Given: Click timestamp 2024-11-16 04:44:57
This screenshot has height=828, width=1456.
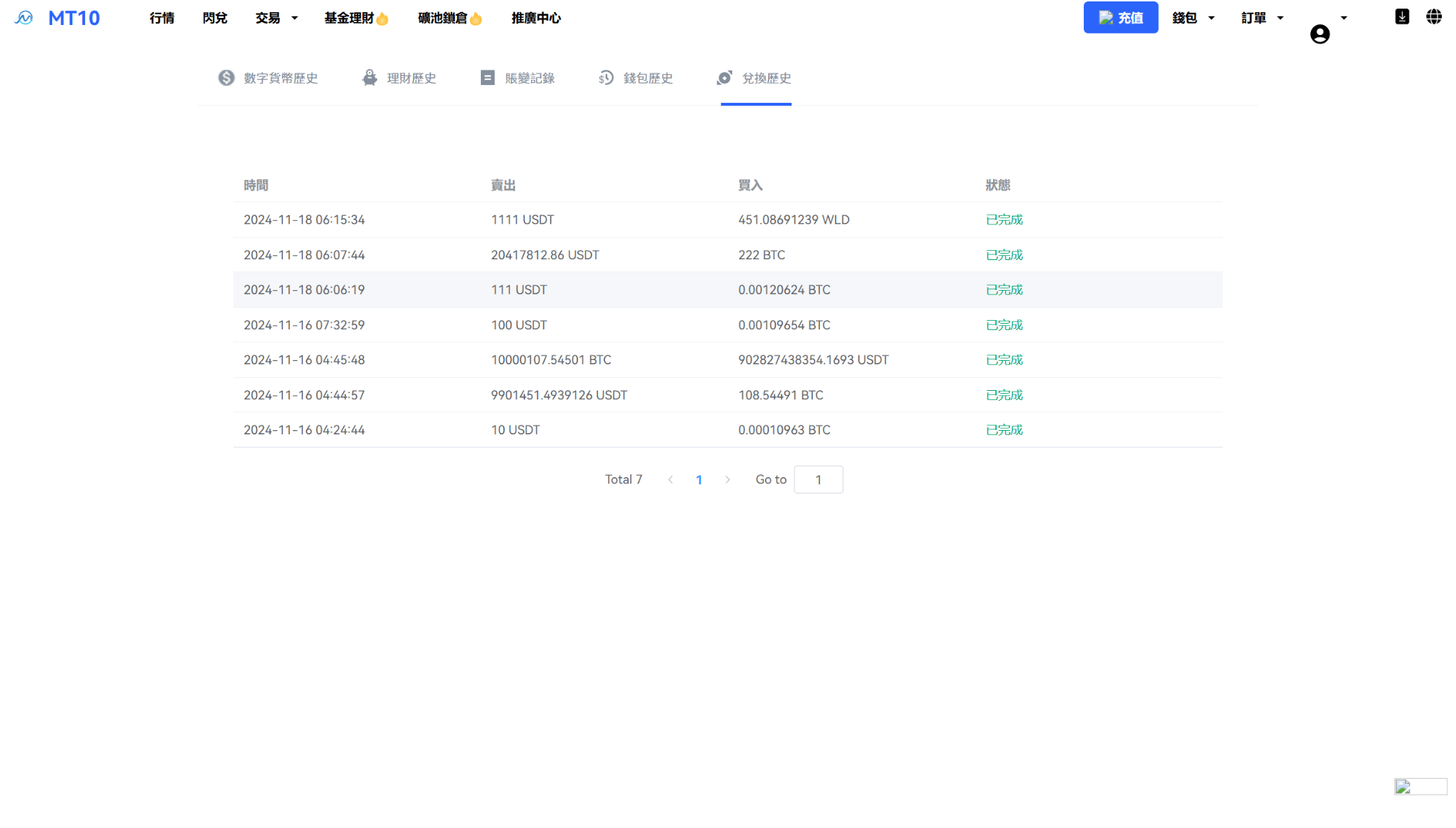Looking at the screenshot, I should [x=304, y=395].
